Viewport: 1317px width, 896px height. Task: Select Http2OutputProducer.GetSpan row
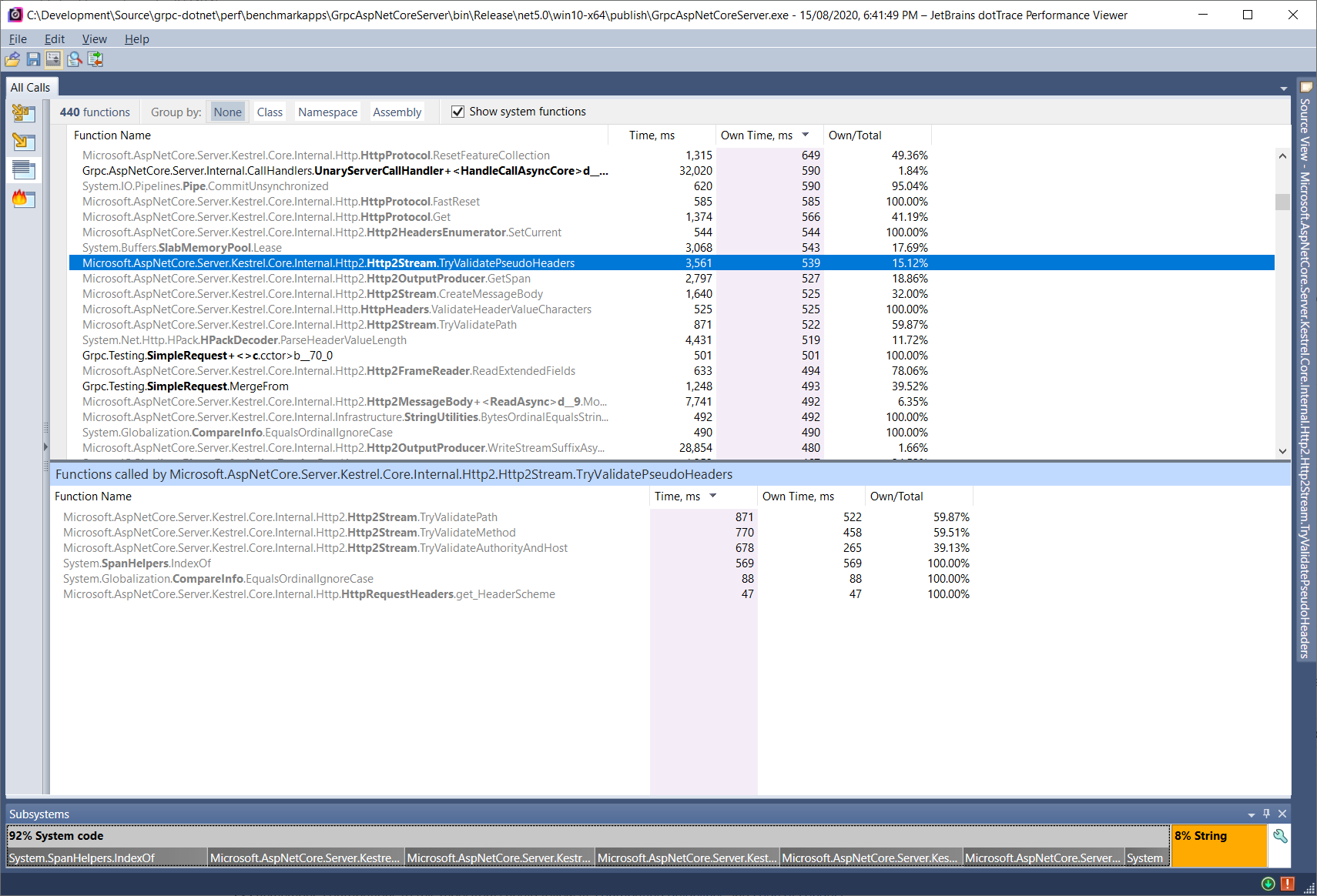point(672,279)
